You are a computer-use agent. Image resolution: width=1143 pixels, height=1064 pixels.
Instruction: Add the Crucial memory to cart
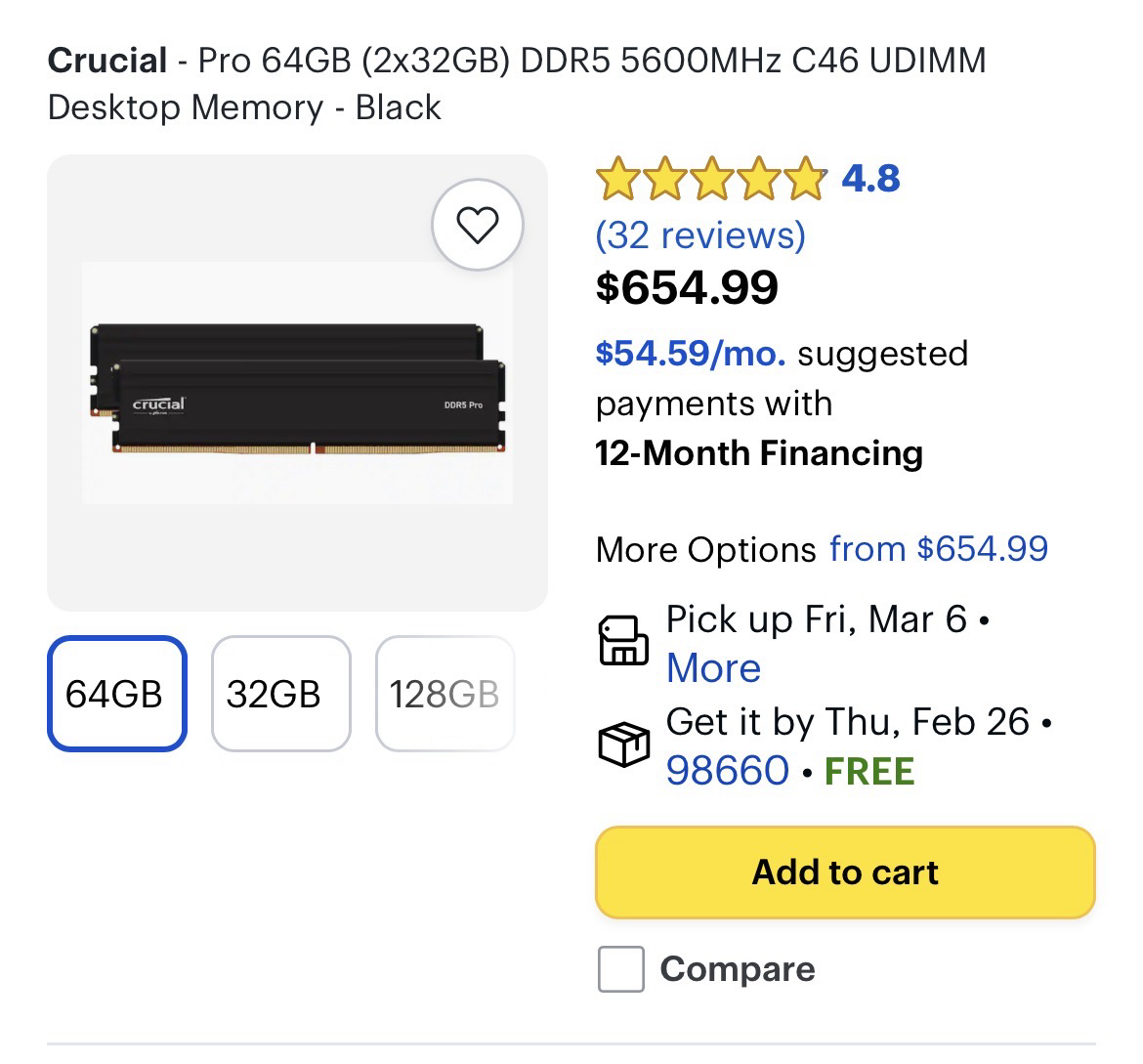[845, 872]
